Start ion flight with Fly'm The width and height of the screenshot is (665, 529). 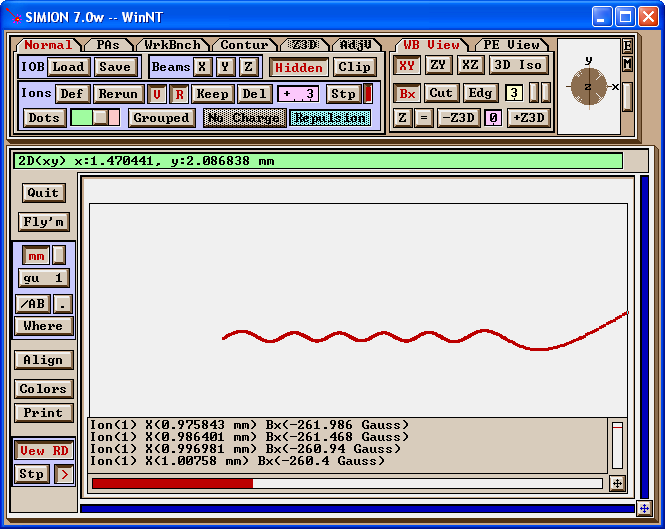click(x=44, y=222)
